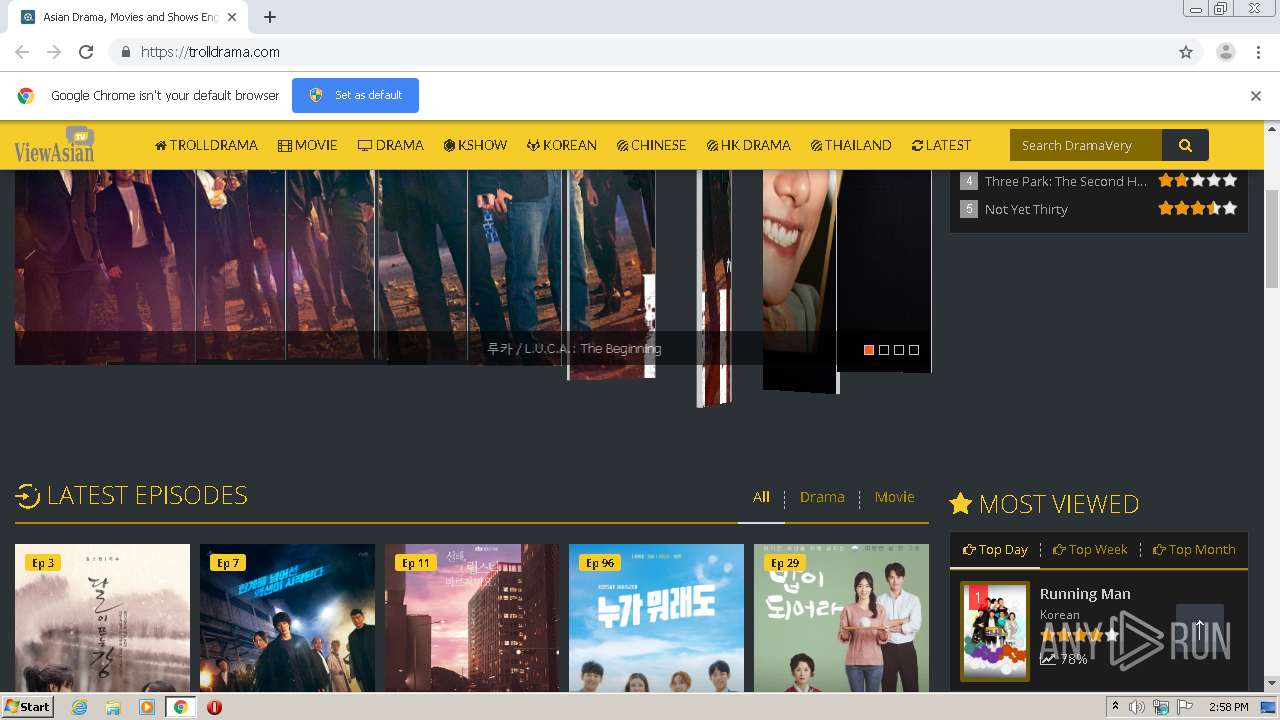The image size is (1280, 720).
Task: Click the ViewAsian TV logo
Action: [x=54, y=145]
